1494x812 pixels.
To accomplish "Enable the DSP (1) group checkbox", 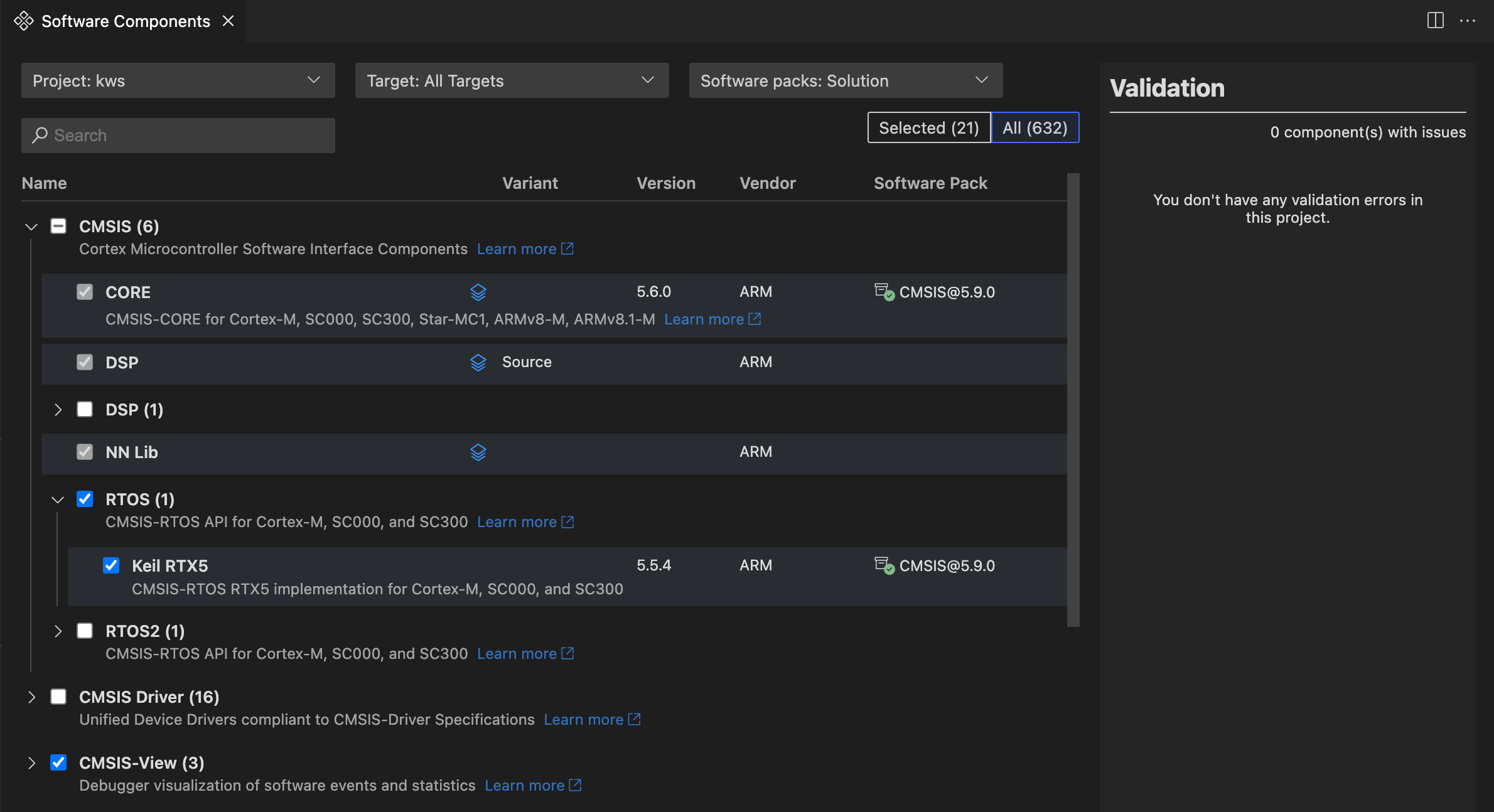I will [85, 409].
